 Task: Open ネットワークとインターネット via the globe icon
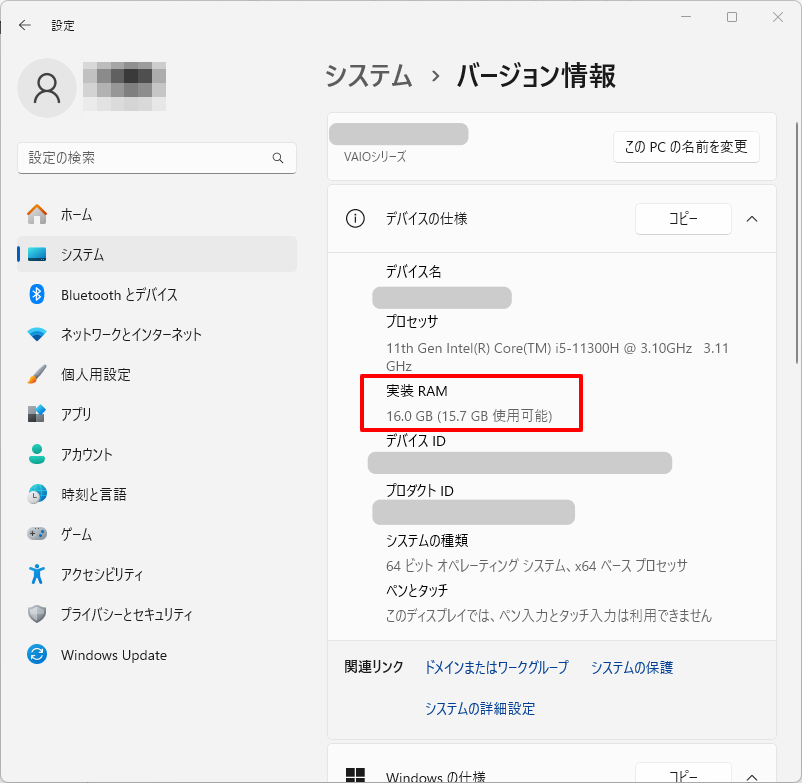coord(37,334)
